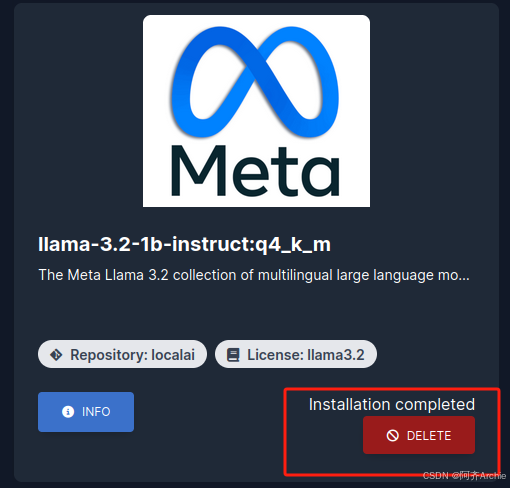The height and width of the screenshot is (488, 510).
Task: Click the Installation completed status text
Action: coord(392,404)
